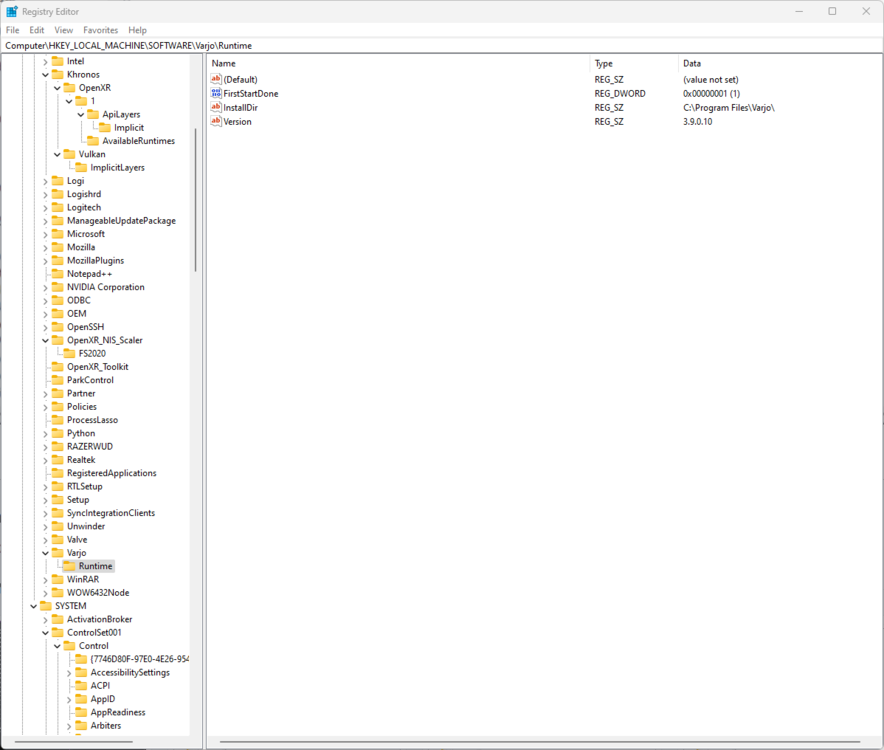
Task: Click the OpenXR folder icon
Action: point(69,87)
